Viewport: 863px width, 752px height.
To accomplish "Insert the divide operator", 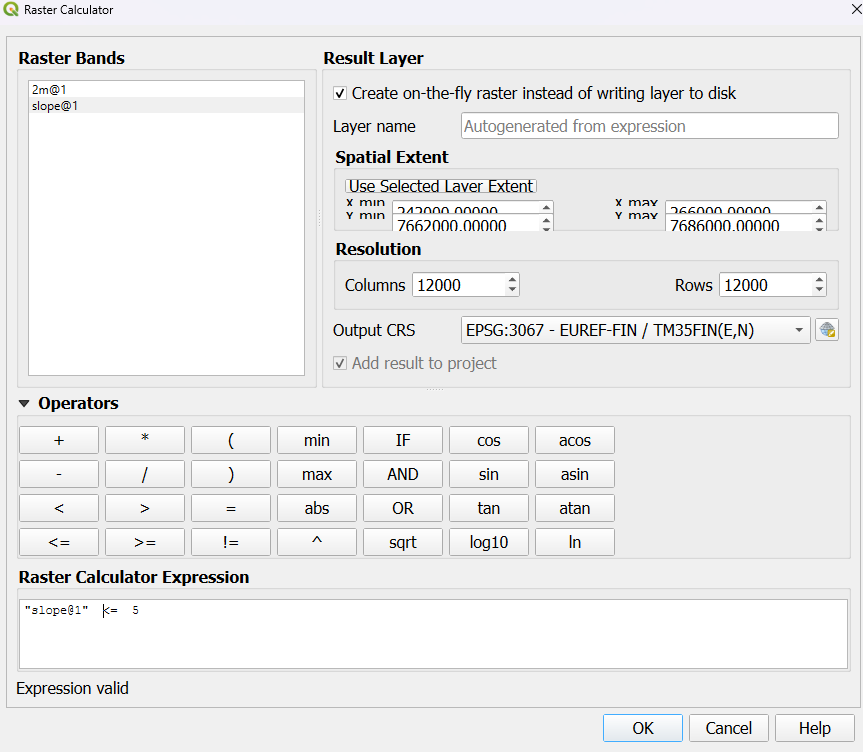I will [145, 474].
